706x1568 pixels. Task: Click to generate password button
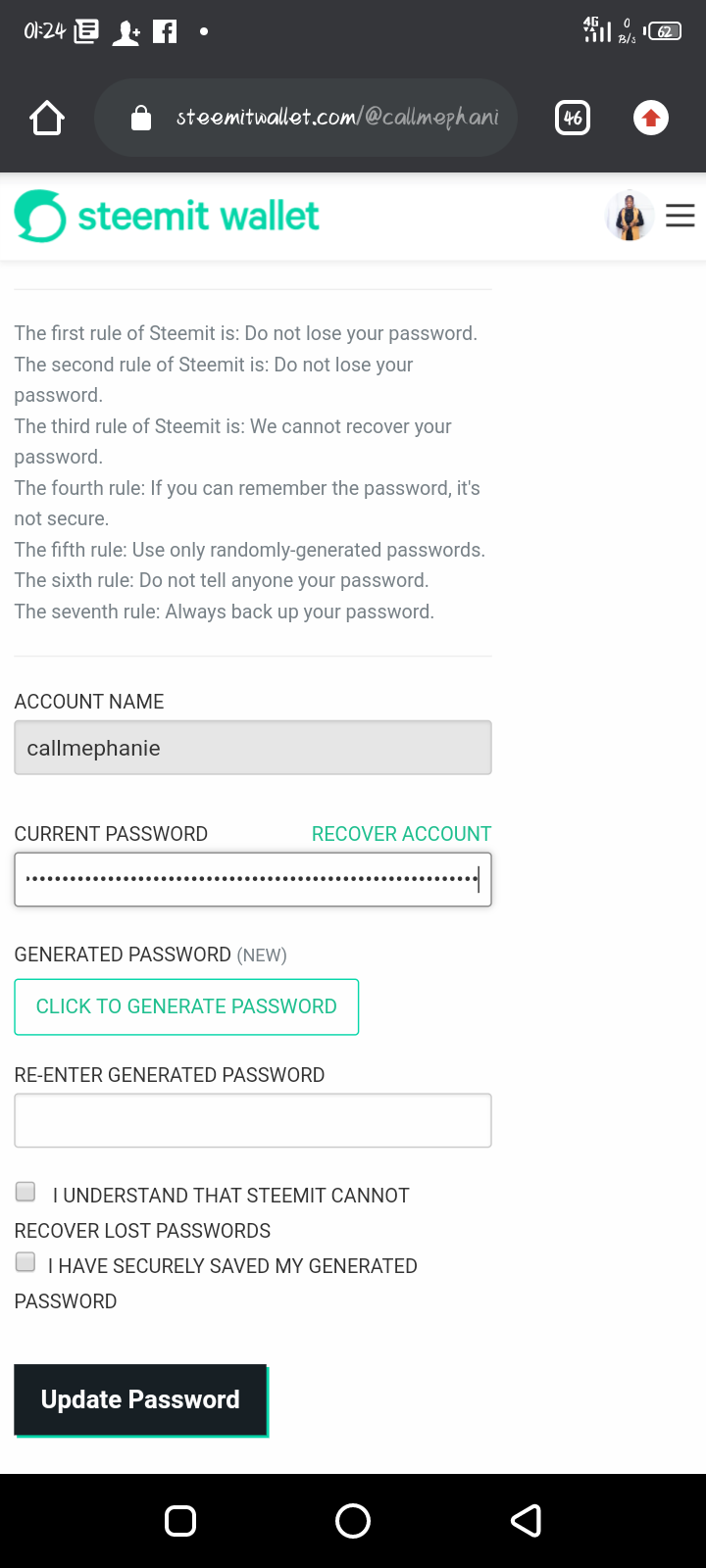click(186, 1006)
